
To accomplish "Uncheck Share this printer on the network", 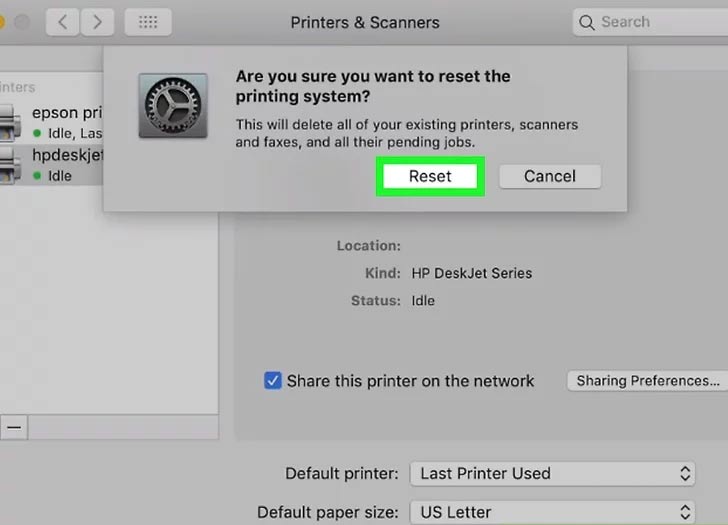I will (x=272, y=381).
